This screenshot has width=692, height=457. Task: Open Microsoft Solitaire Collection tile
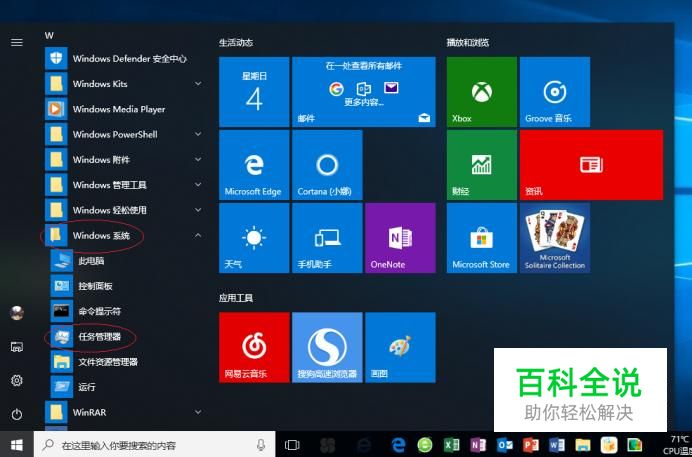pyautogui.click(x=555, y=238)
